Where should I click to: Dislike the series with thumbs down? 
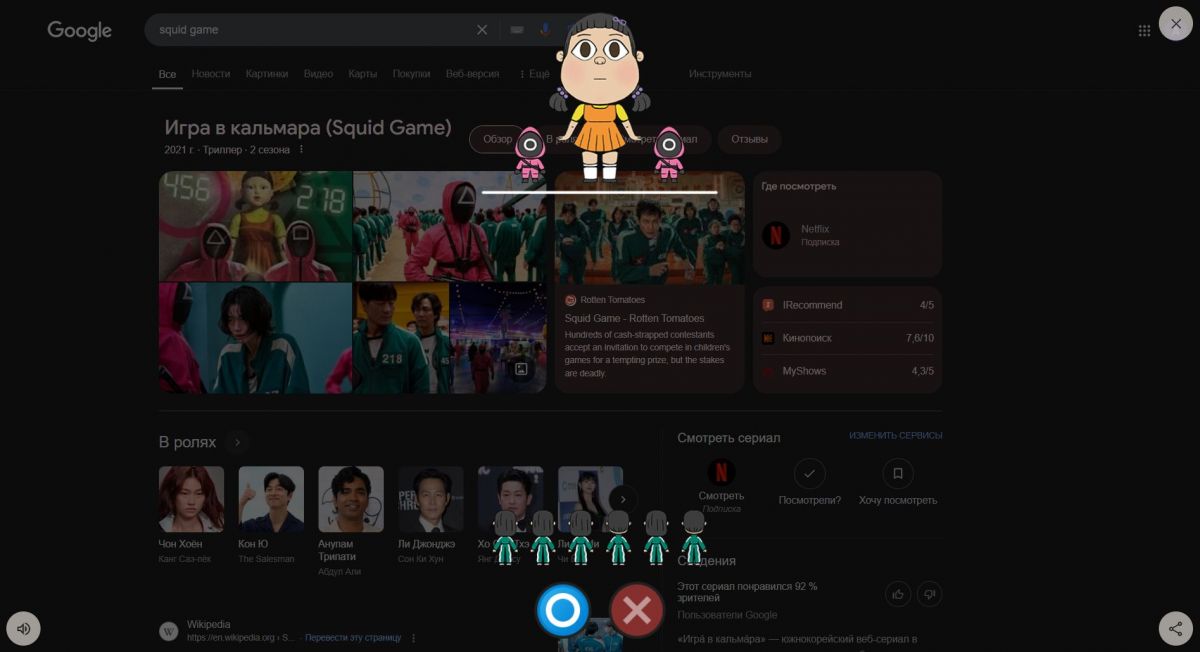[x=929, y=594]
